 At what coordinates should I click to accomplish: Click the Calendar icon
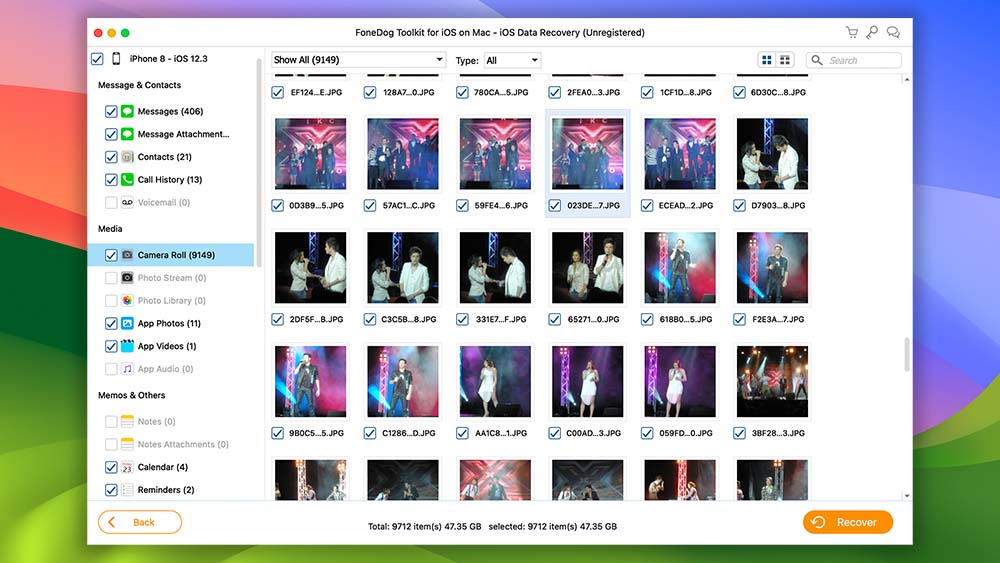(x=127, y=467)
